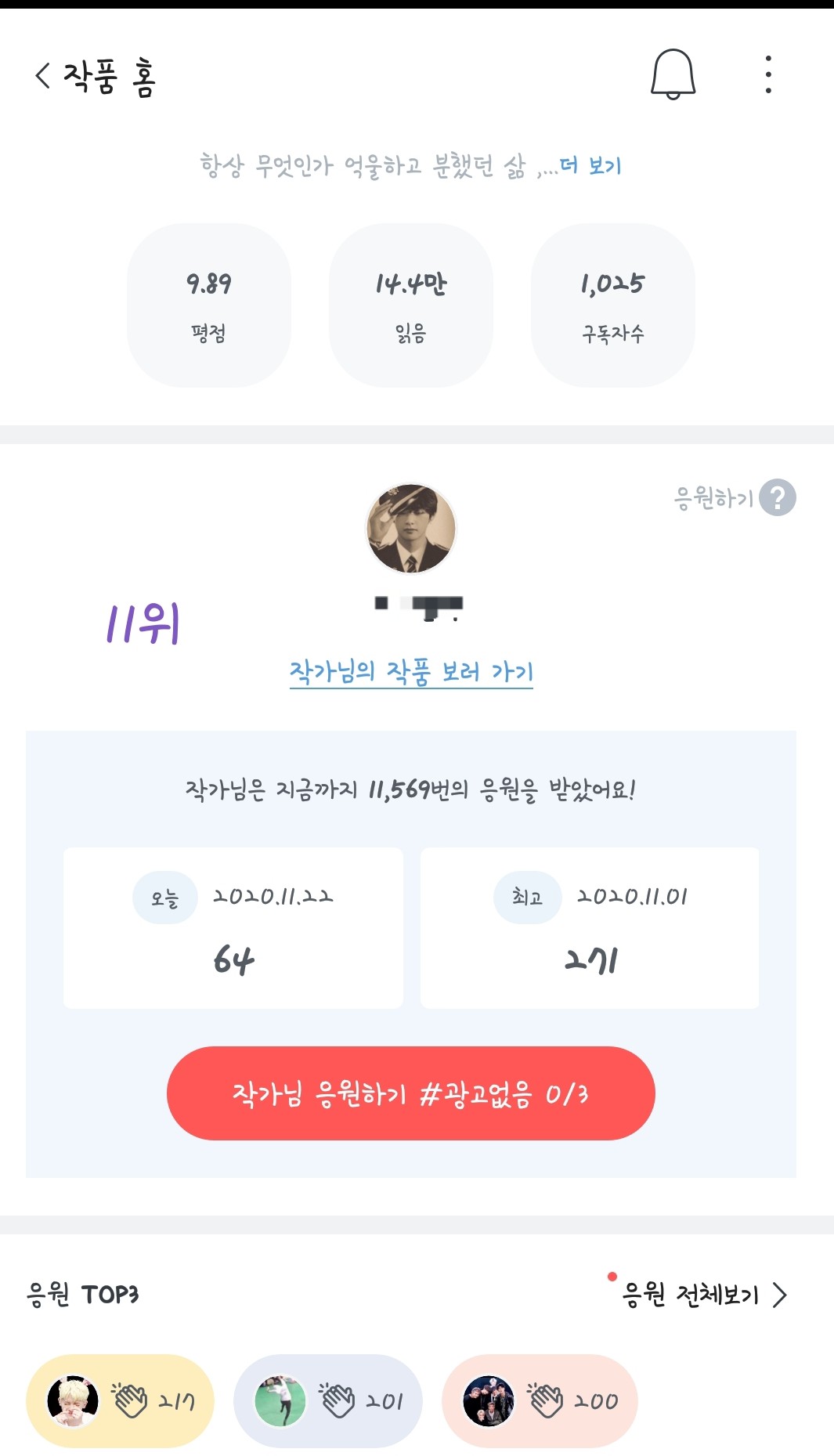The image size is (834, 1456).
Task: Open first top supporter avatar
Action: 73,1400
